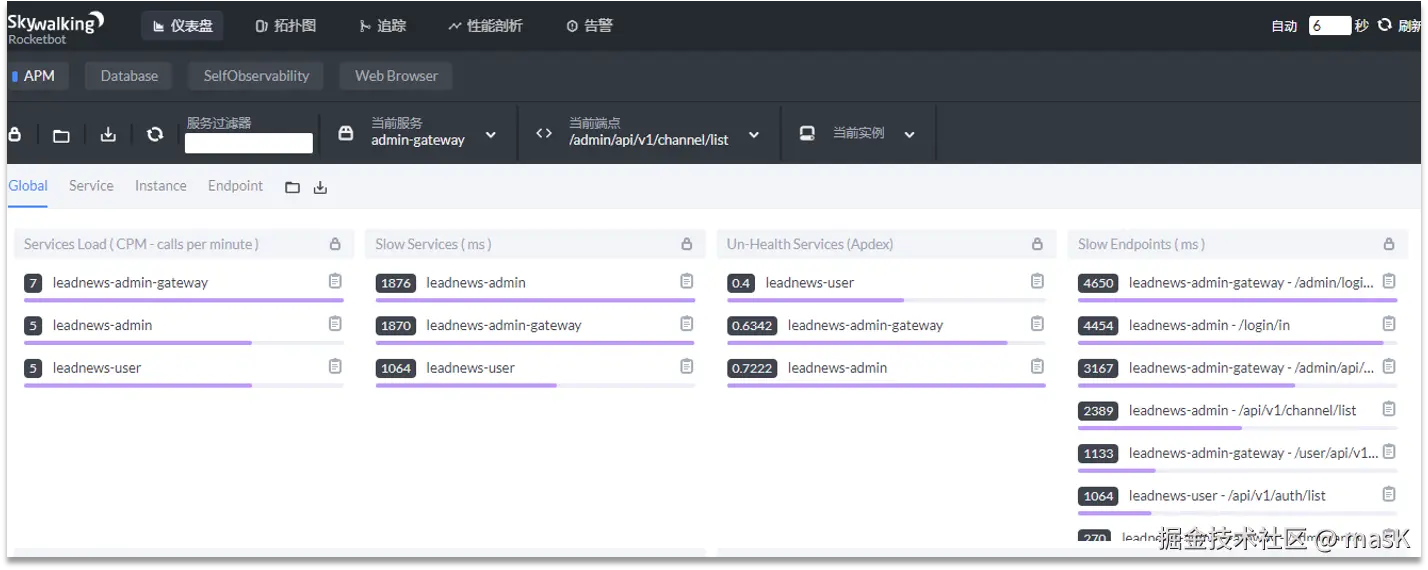Copy the 1133 ms slow endpoint entry
The width and height of the screenshot is (1428, 570).
[x=1389, y=451]
